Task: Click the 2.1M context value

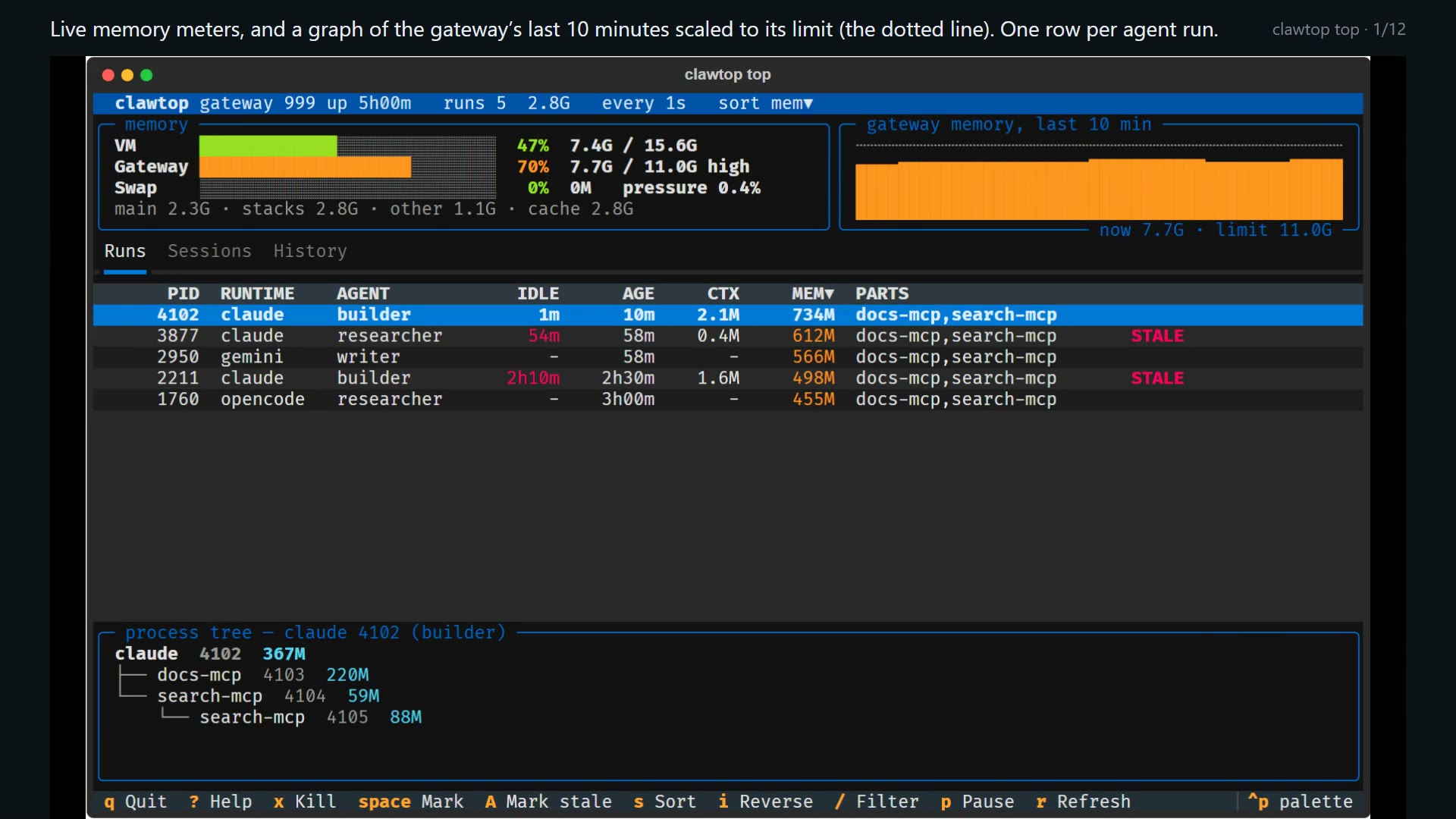Action: tap(718, 315)
